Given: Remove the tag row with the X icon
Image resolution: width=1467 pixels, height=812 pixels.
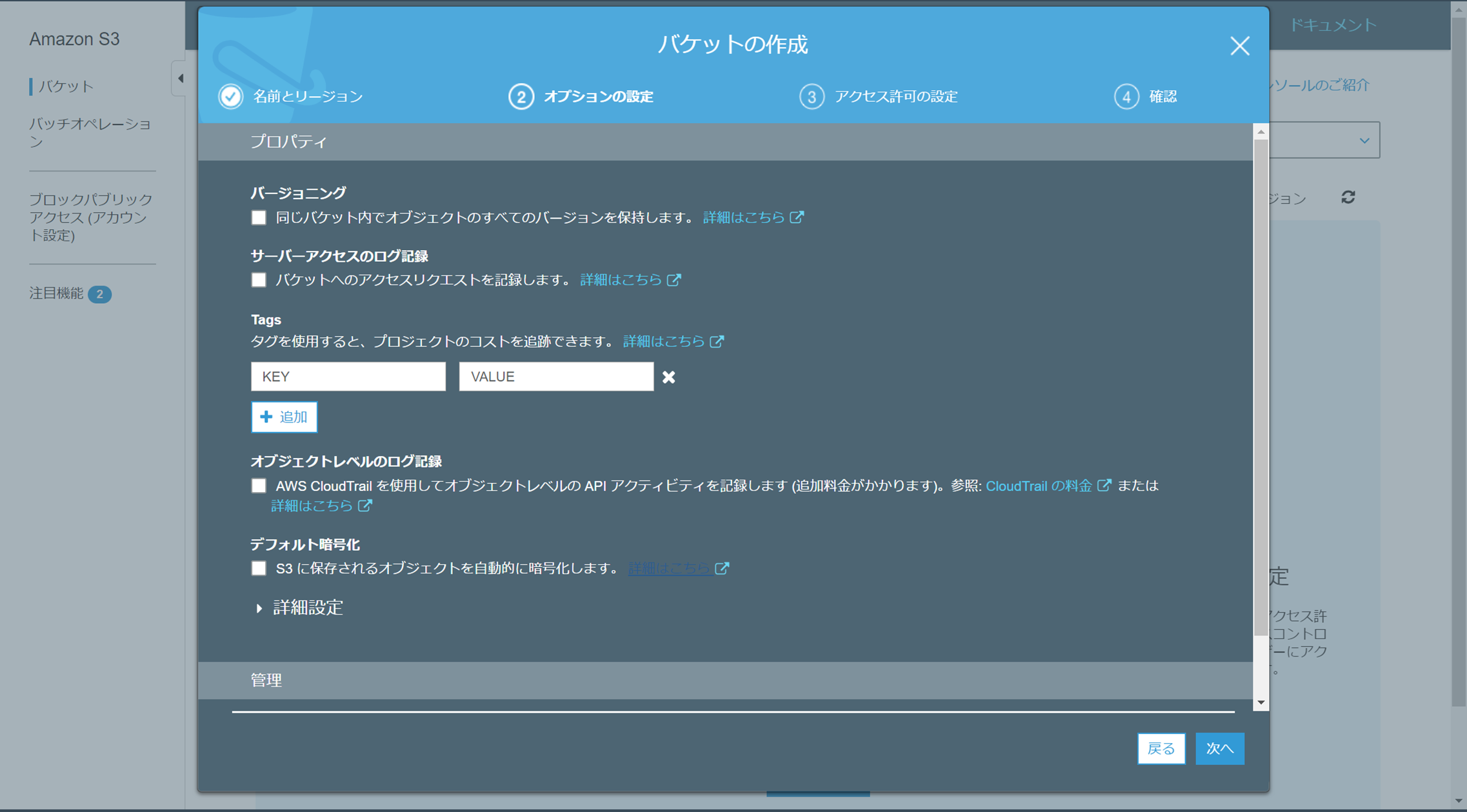Looking at the screenshot, I should (668, 377).
